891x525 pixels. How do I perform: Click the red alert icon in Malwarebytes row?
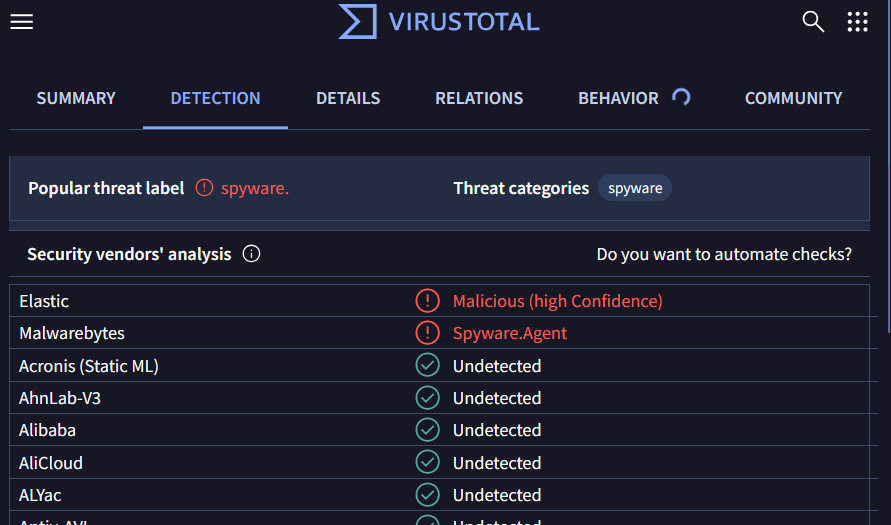(427, 333)
